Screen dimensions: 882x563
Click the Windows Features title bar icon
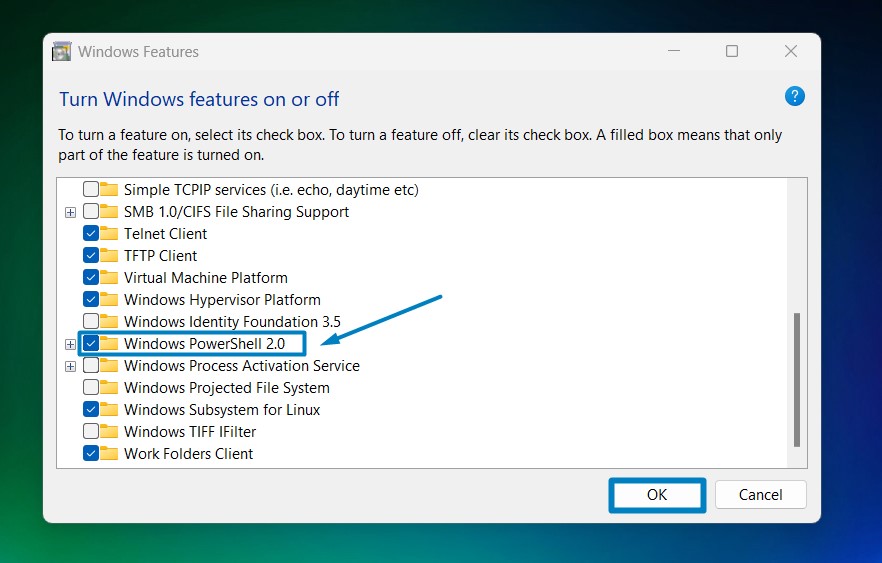(x=62, y=51)
